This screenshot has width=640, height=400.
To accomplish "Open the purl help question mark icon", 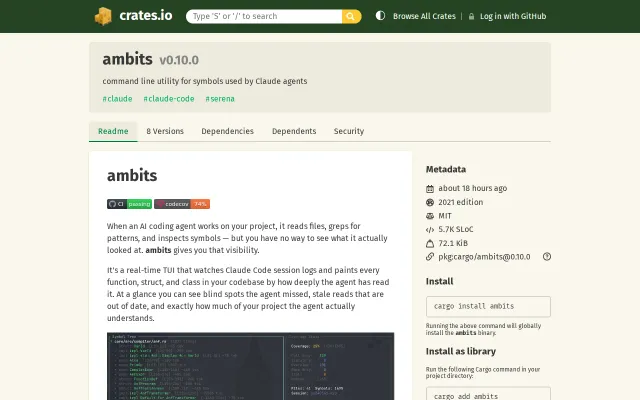I will click(x=547, y=257).
